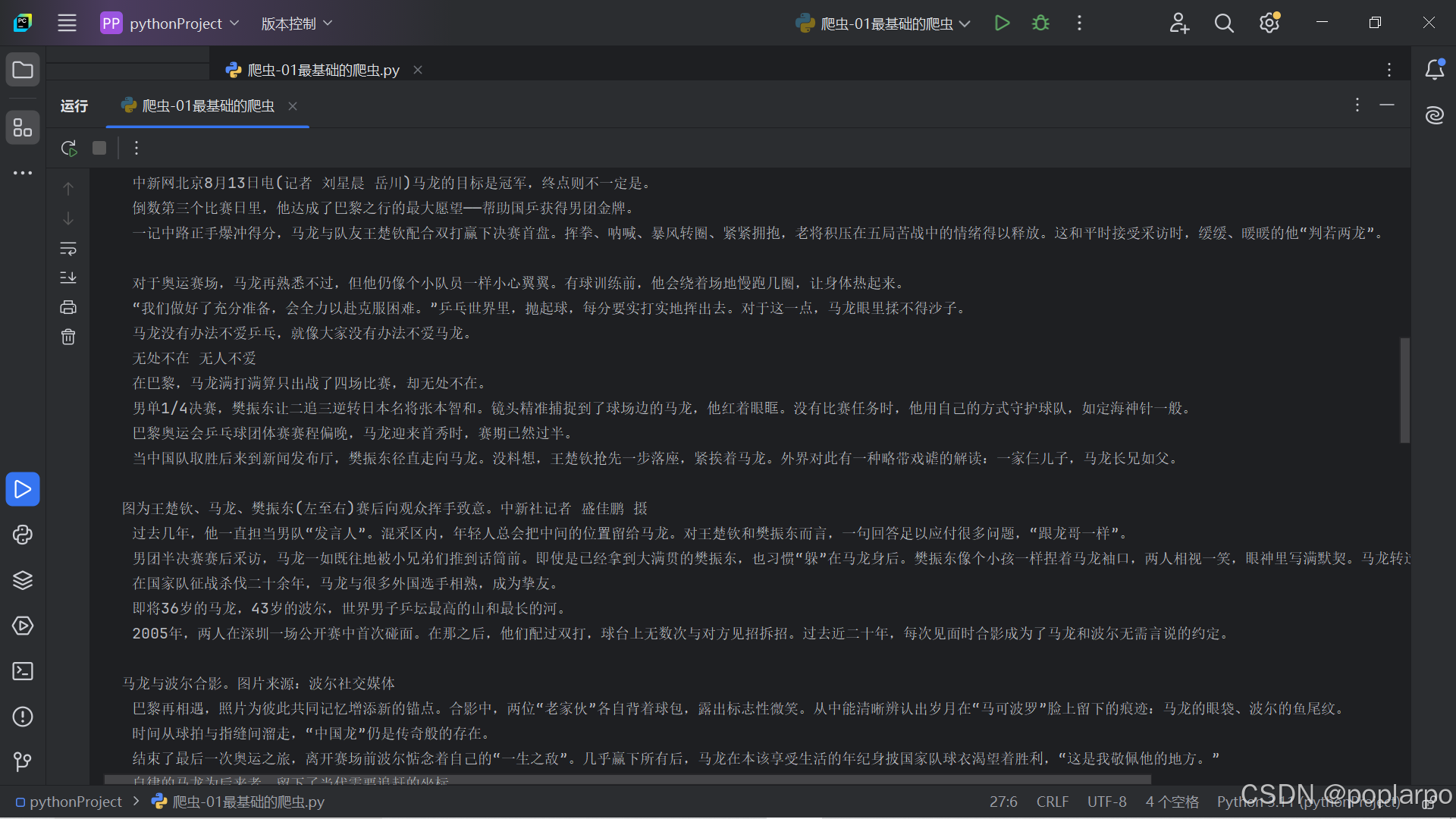Rerun the script with the rerun icon

click(69, 148)
